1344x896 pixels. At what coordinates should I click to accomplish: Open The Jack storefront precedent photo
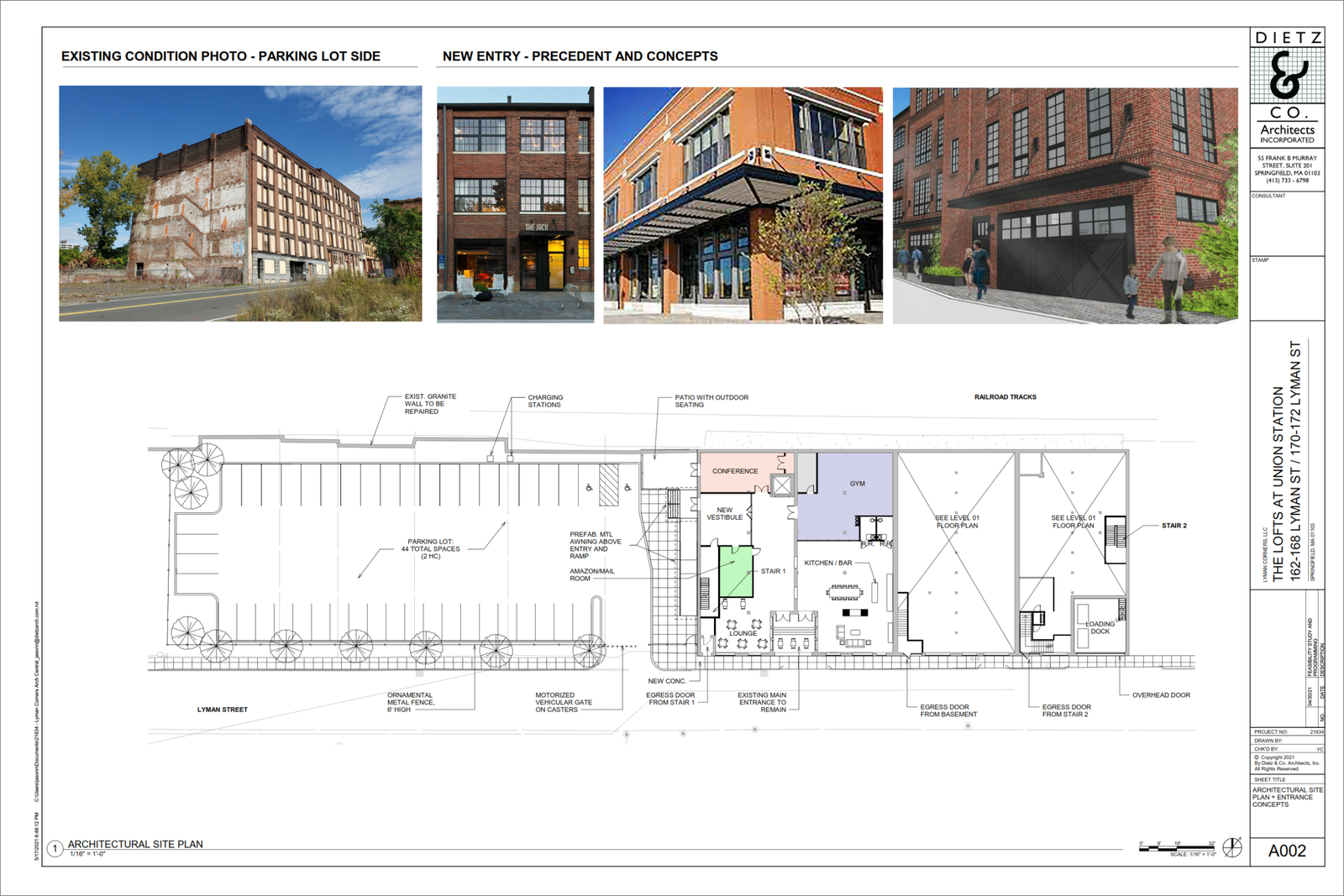point(515,204)
